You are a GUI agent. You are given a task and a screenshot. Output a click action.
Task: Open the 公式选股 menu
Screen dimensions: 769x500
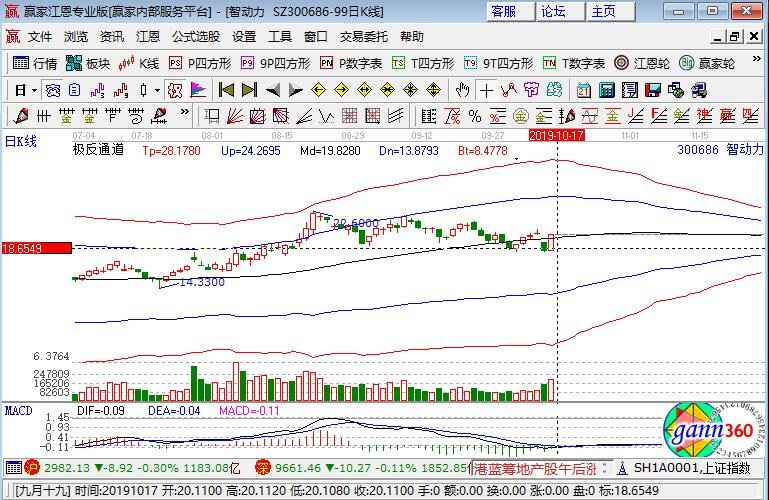[x=196, y=37]
